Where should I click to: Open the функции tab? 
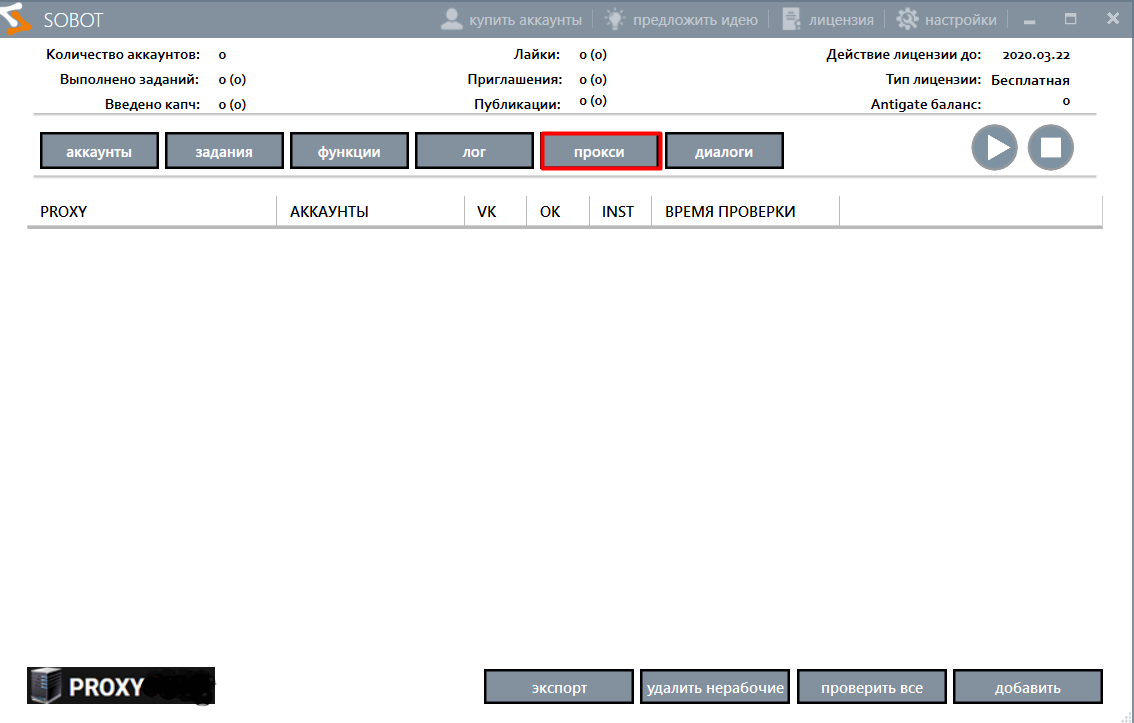pyautogui.click(x=349, y=152)
